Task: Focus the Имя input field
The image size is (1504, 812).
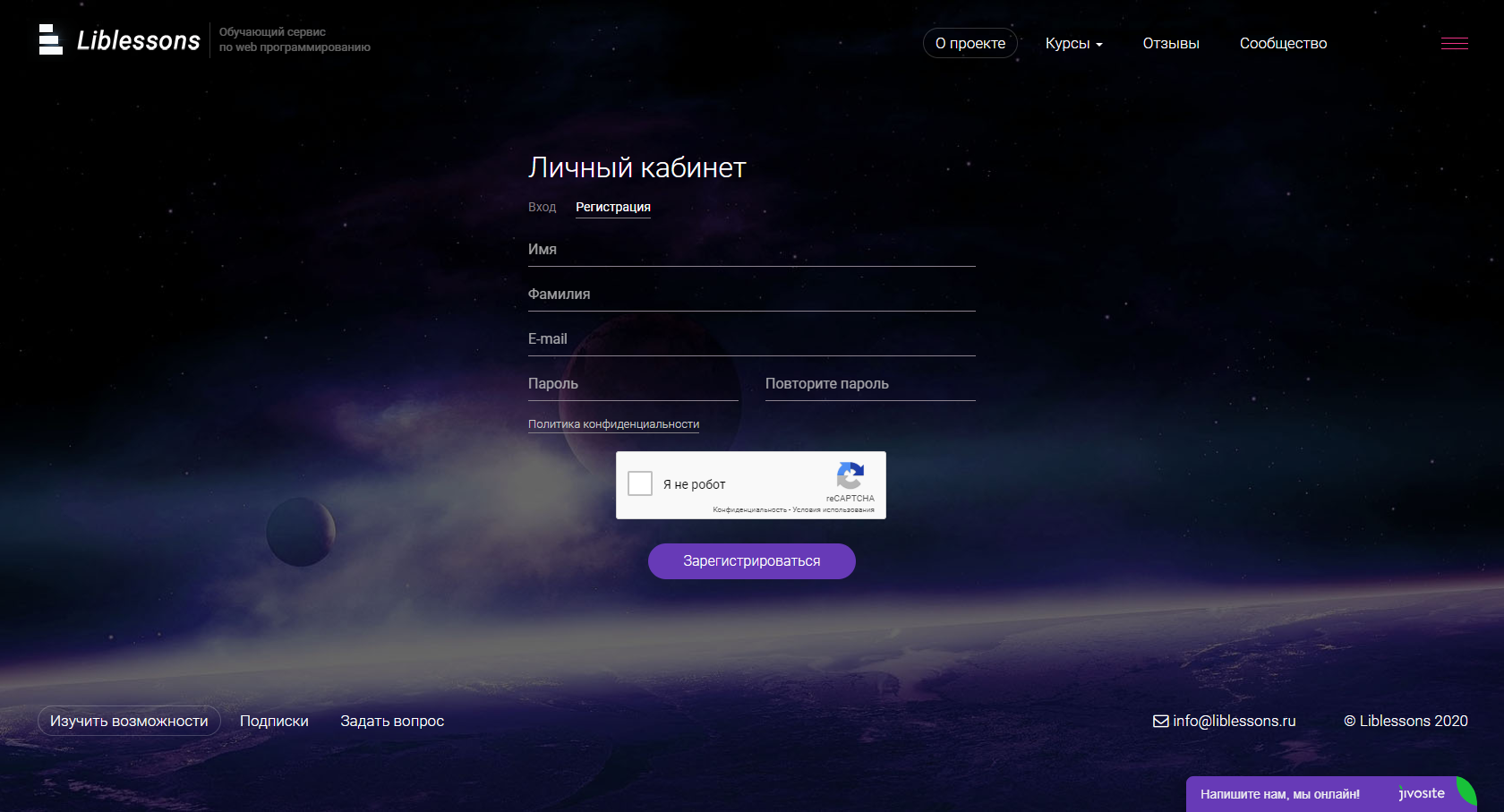Action: [752, 250]
